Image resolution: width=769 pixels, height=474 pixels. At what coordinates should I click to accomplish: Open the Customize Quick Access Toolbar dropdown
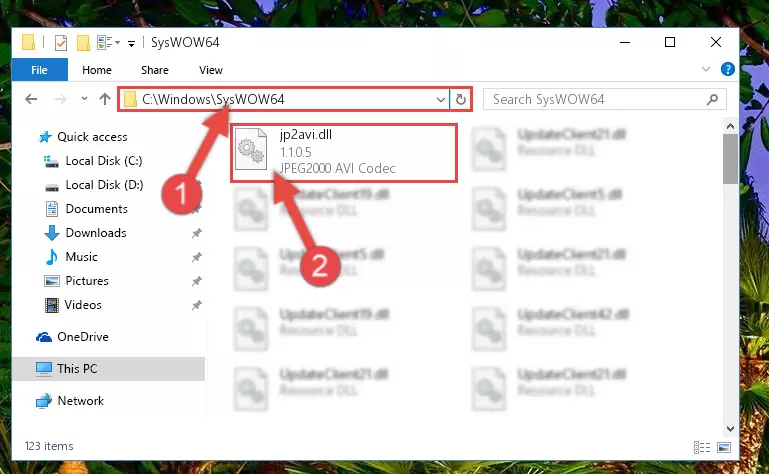(131, 44)
